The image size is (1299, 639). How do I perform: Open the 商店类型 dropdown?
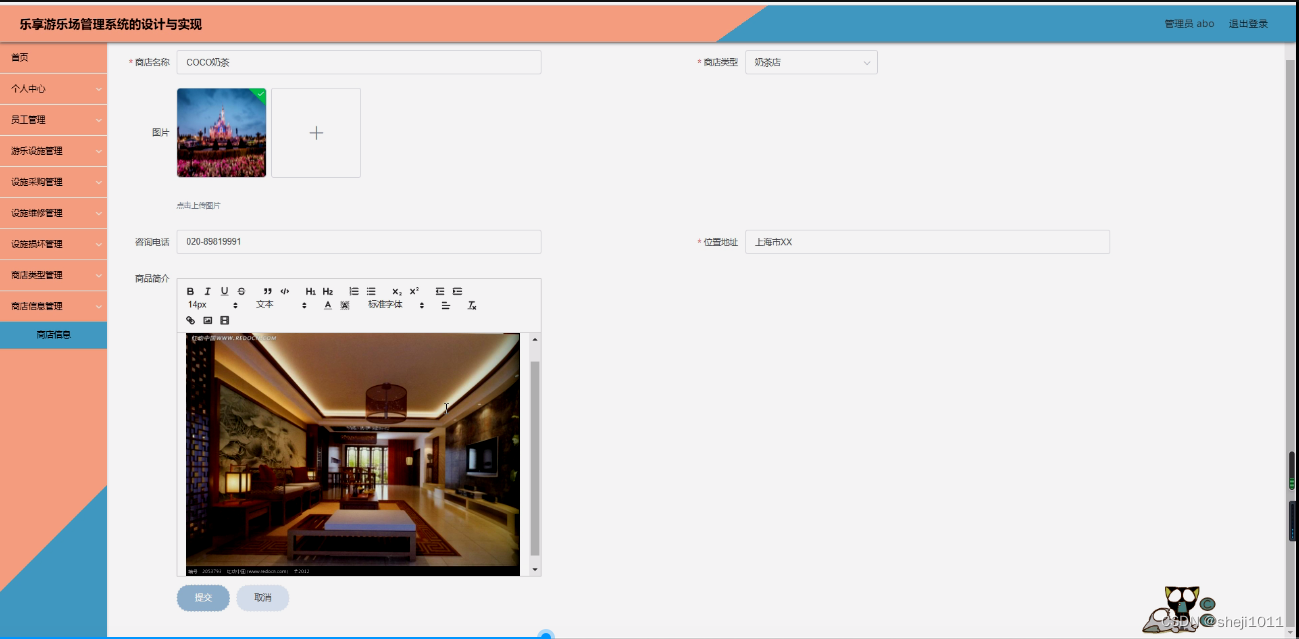[x=811, y=61]
